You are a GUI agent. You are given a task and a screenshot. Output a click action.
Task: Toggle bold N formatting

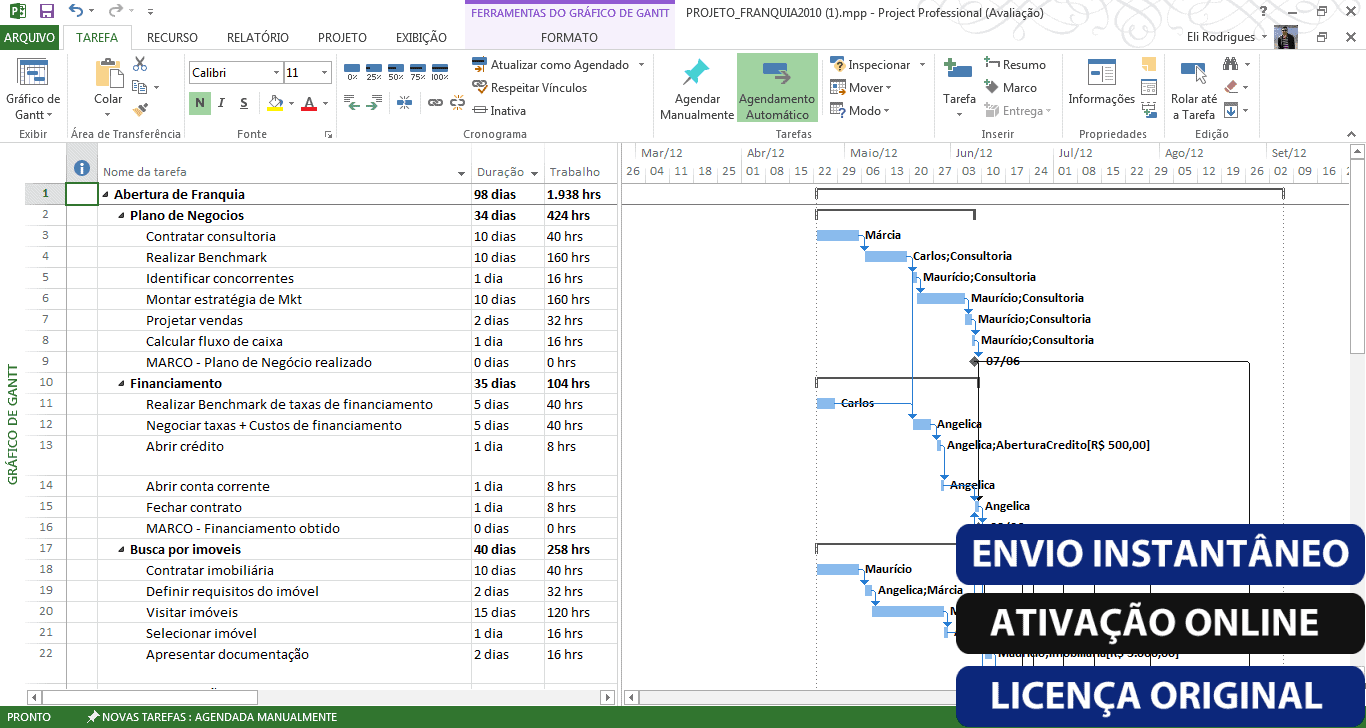[200, 103]
